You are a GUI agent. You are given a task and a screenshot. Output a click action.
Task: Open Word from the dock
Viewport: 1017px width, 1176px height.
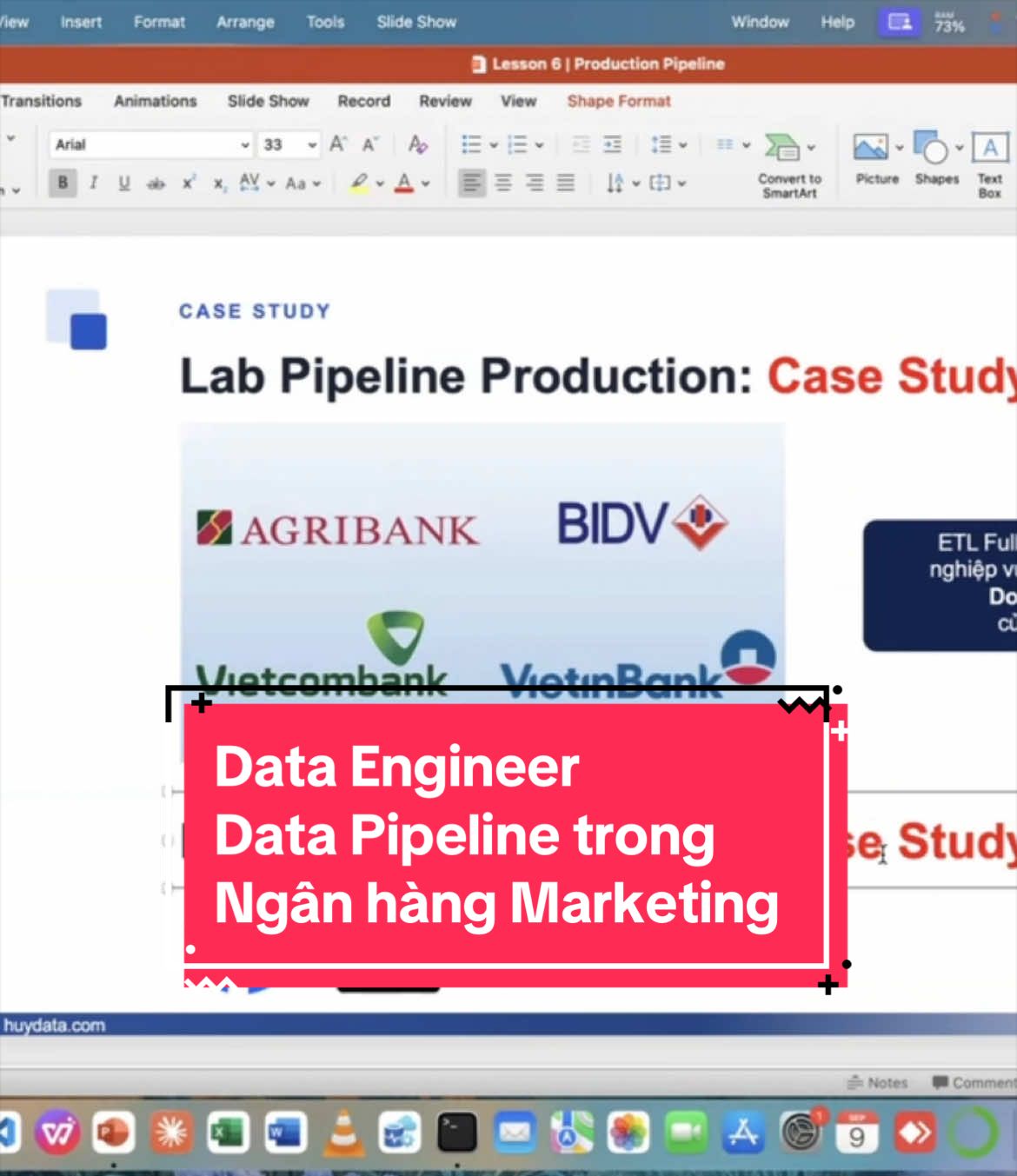[285, 1133]
